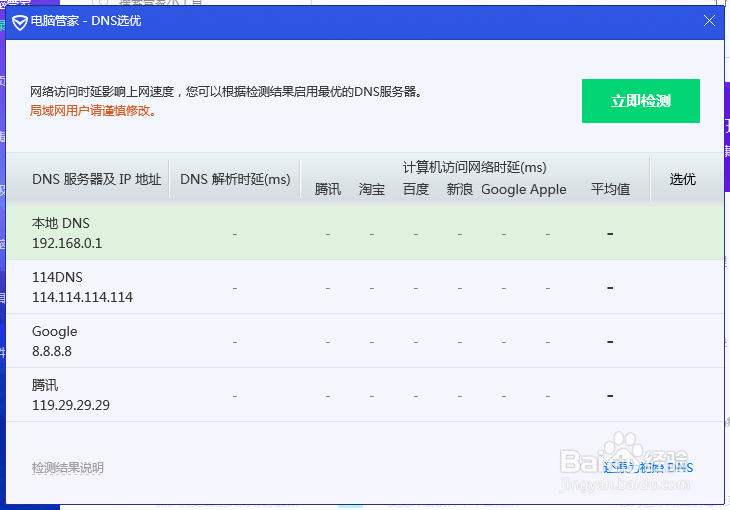This screenshot has height=510, width=730.
Task: Click IP address 8.8.8.8
Action: 52,351
